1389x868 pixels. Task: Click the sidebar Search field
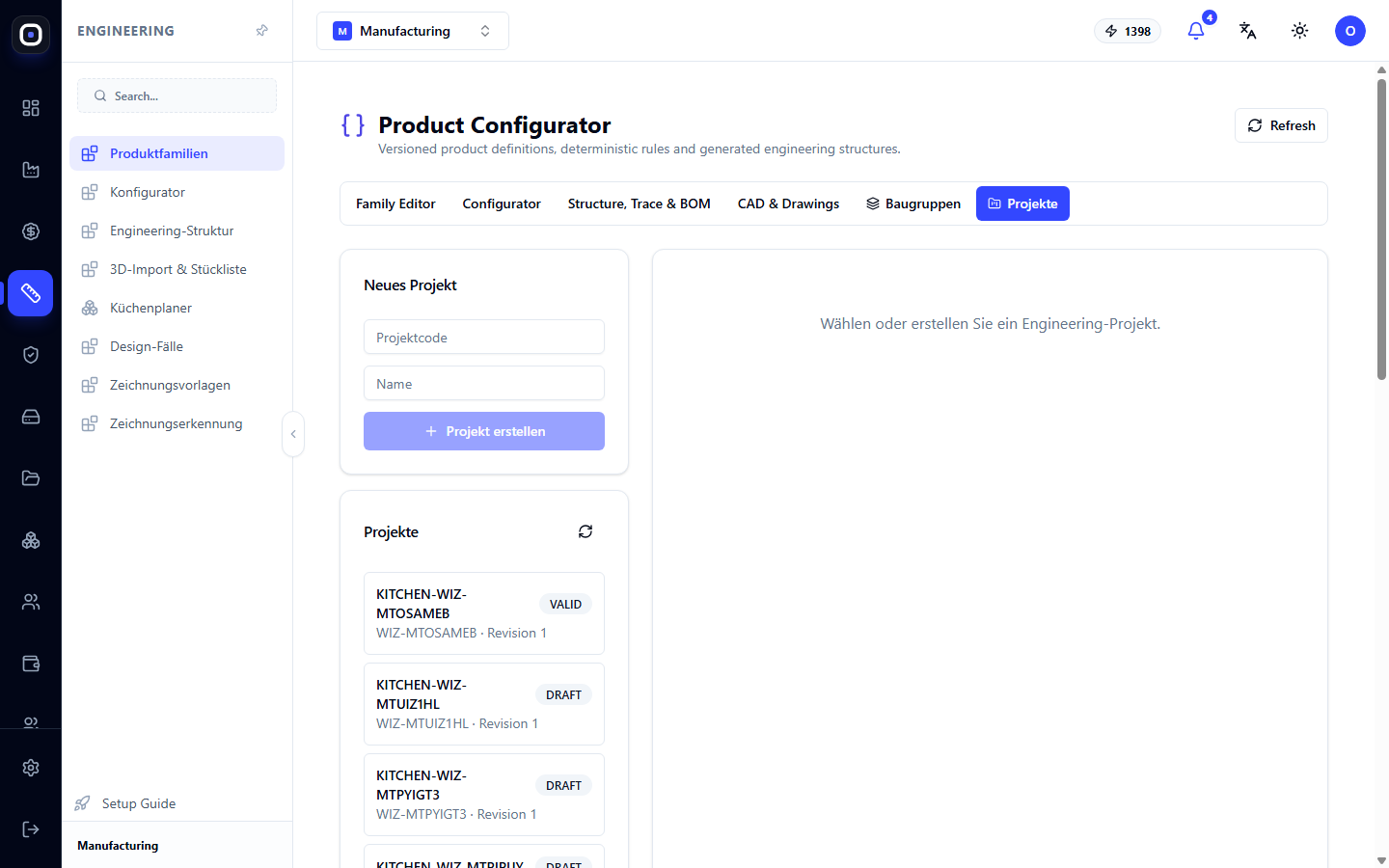pos(177,95)
